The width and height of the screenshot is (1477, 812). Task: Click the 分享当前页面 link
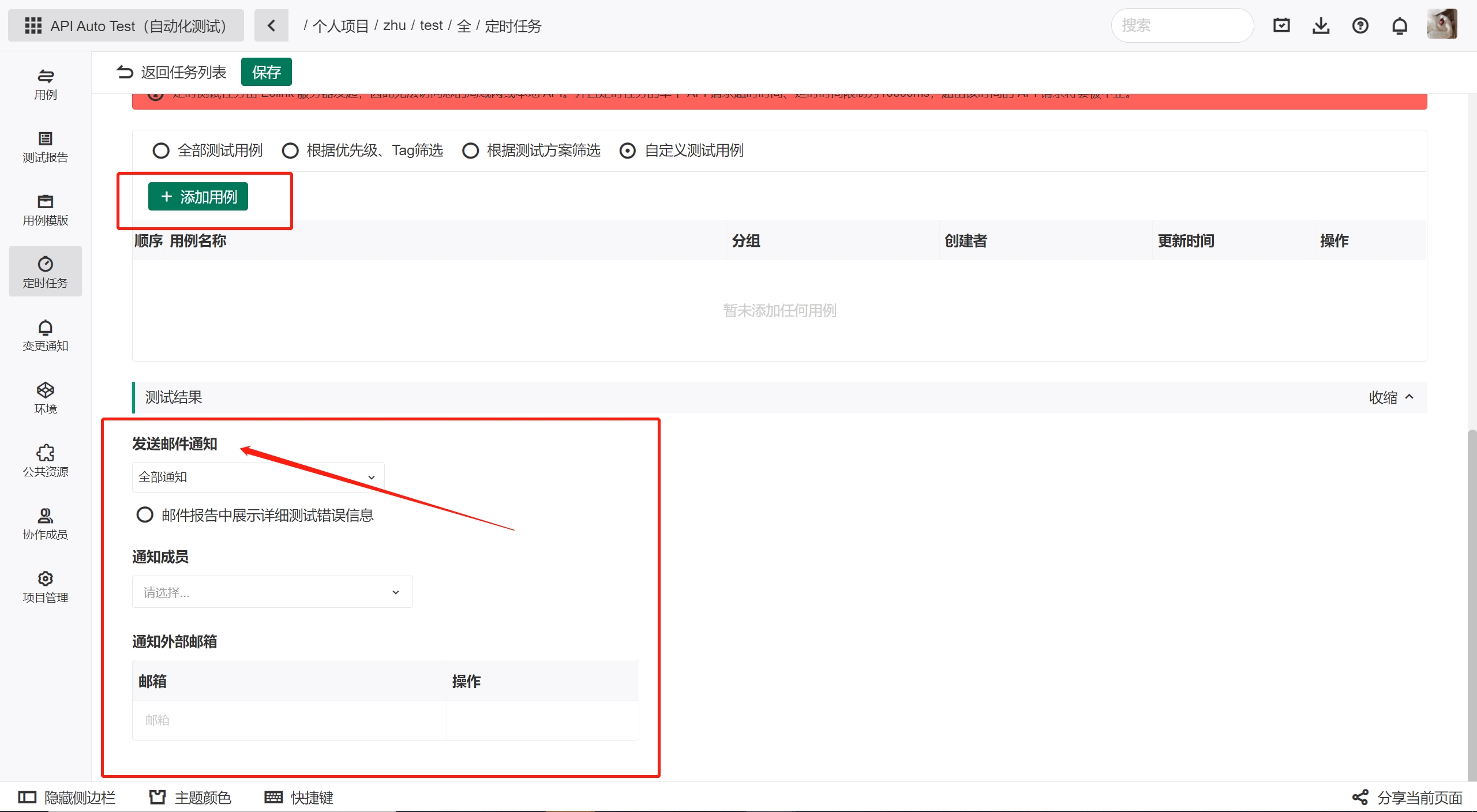pos(1414,797)
